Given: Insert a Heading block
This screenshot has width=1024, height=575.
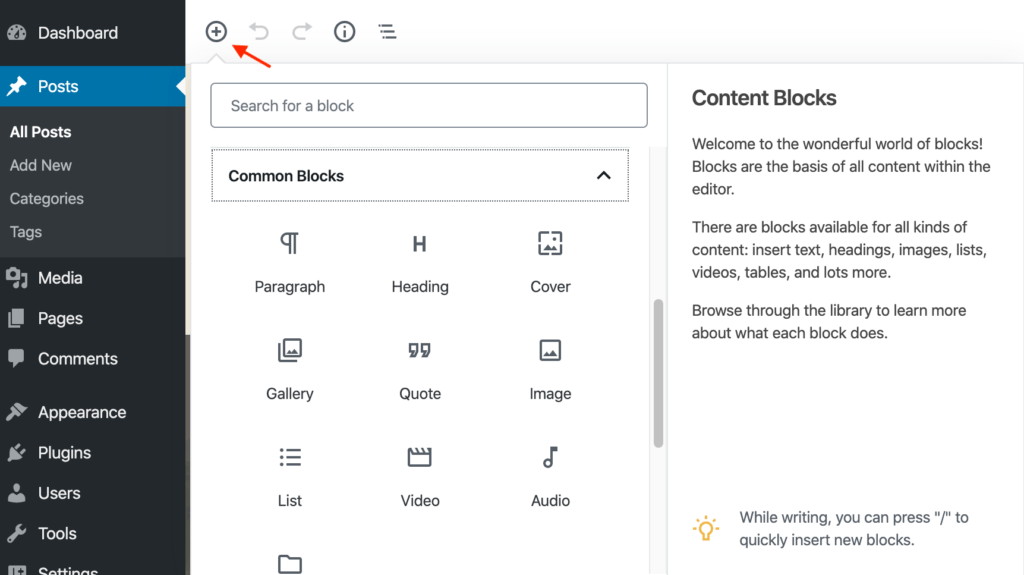Looking at the screenshot, I should tap(420, 263).
